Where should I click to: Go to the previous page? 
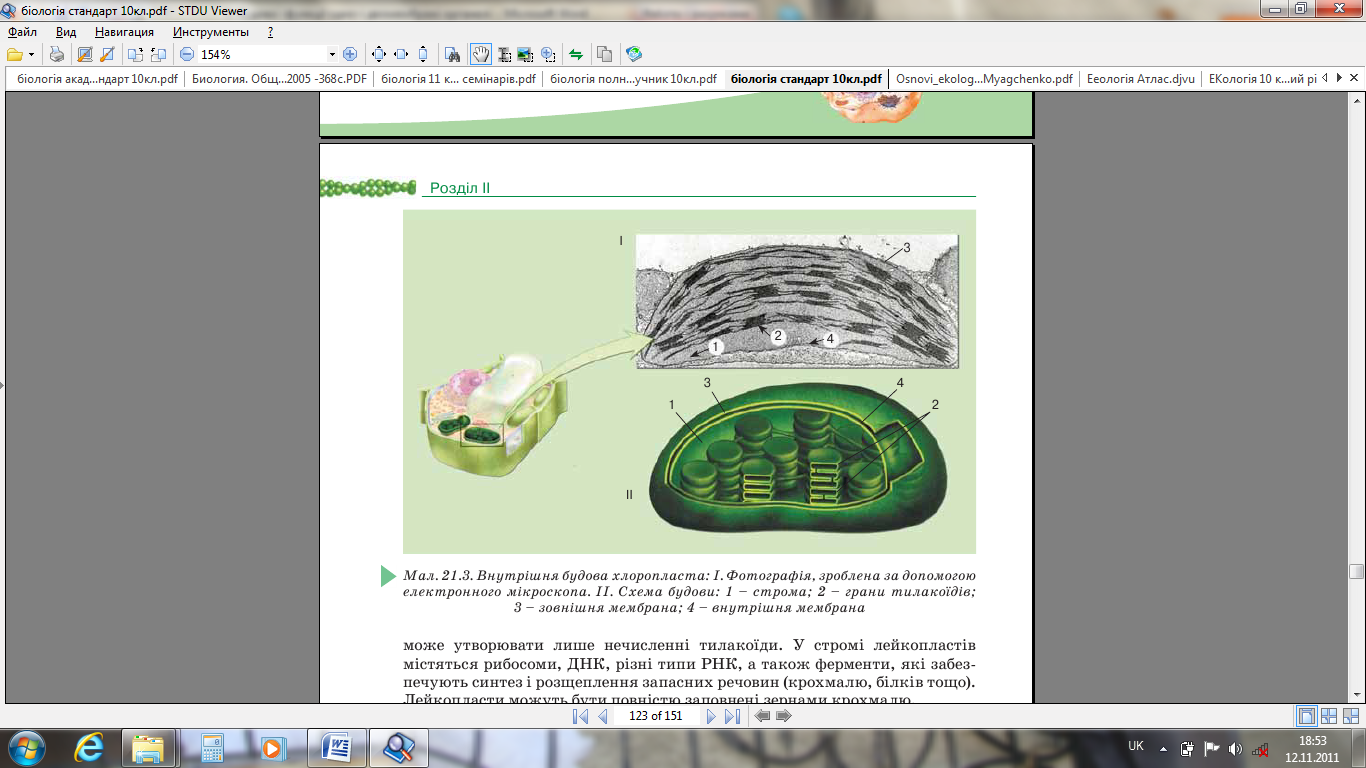603,716
